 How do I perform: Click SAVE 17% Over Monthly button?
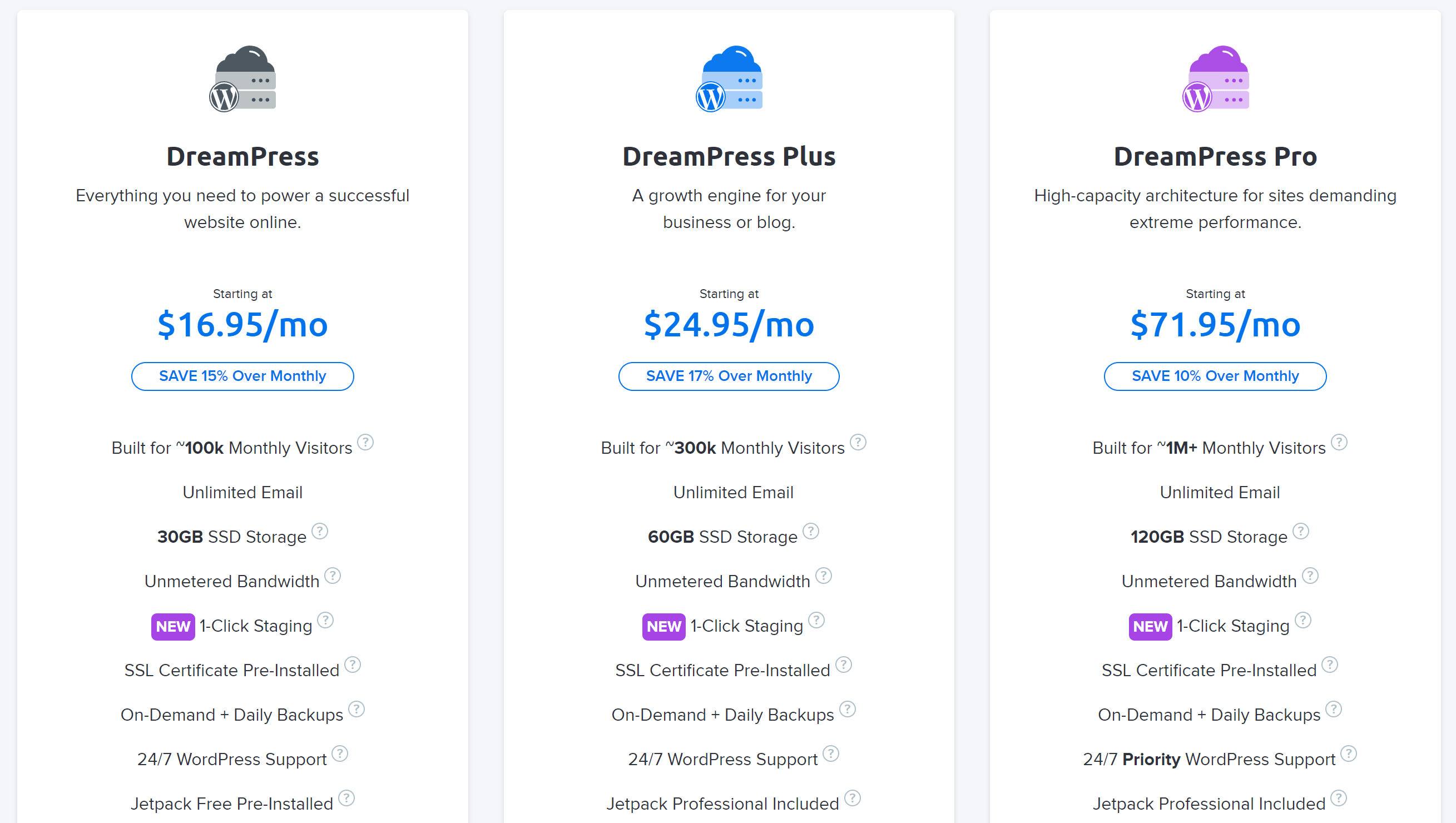click(729, 376)
